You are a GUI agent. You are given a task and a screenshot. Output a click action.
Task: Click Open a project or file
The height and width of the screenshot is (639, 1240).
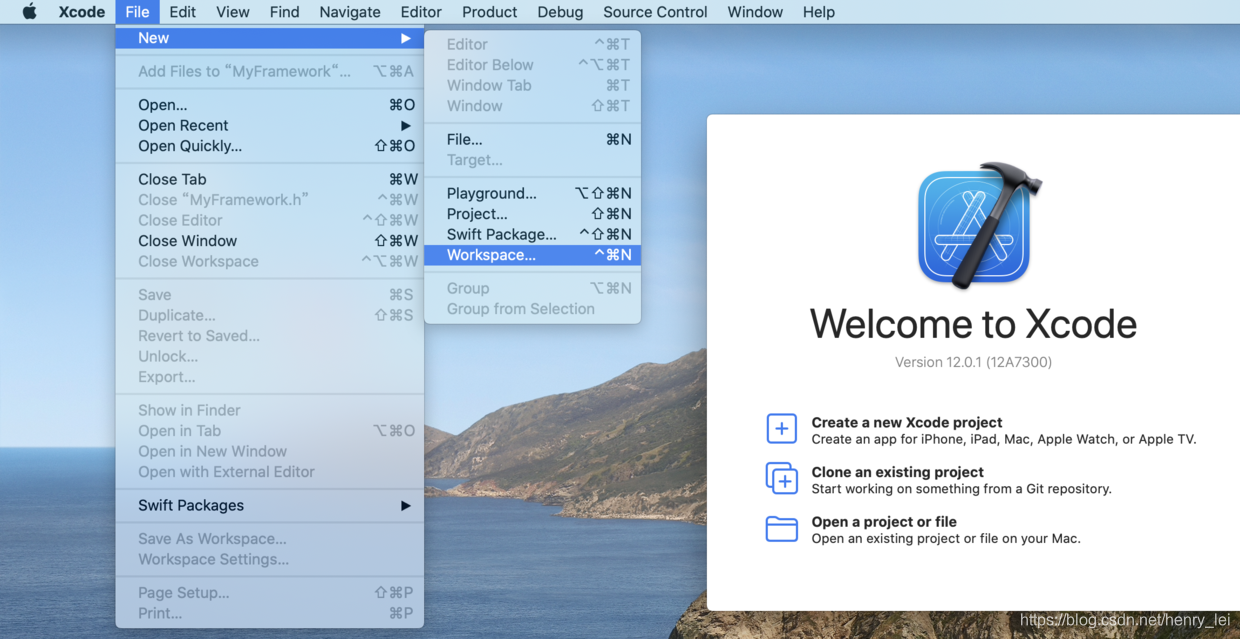[884, 522]
